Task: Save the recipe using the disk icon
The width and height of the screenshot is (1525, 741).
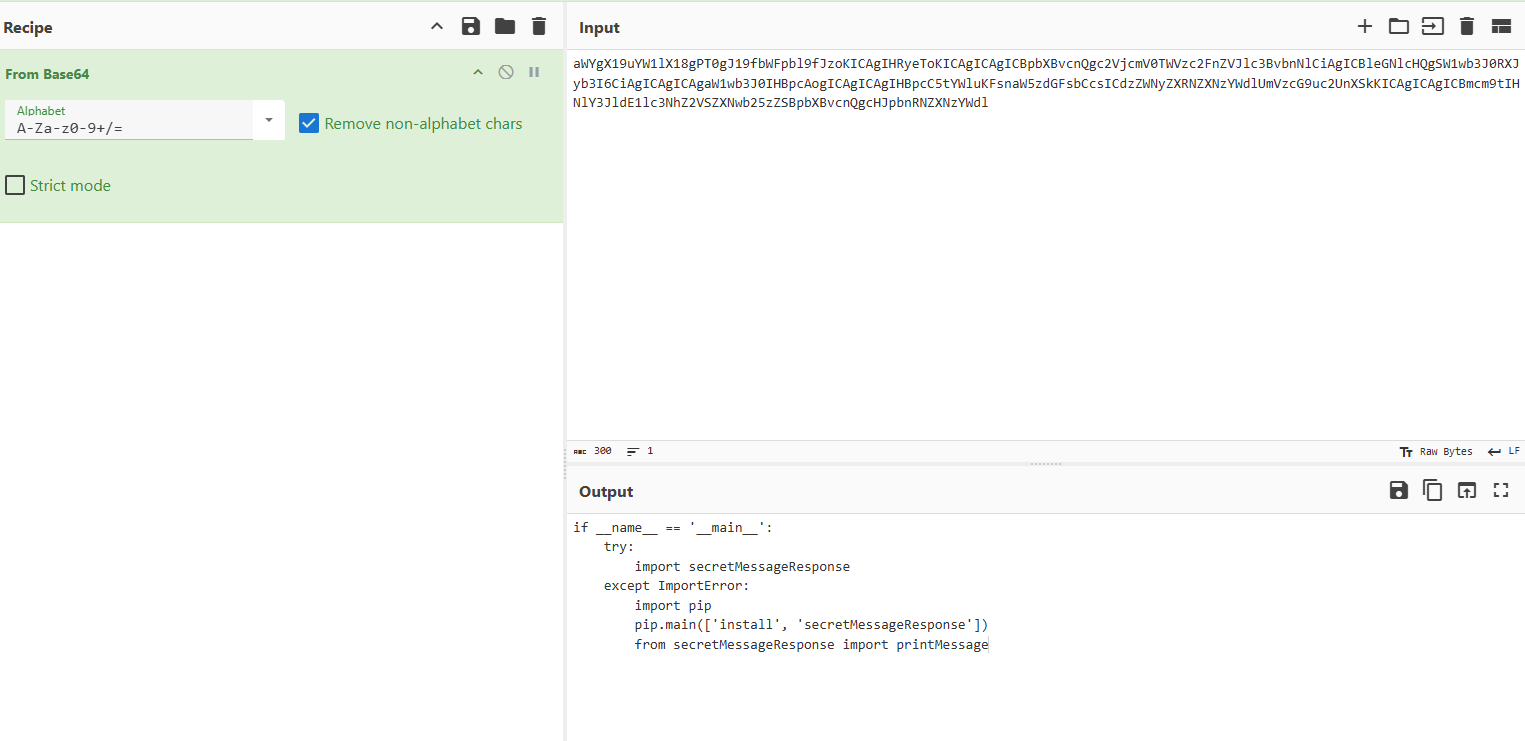Action: coord(470,27)
